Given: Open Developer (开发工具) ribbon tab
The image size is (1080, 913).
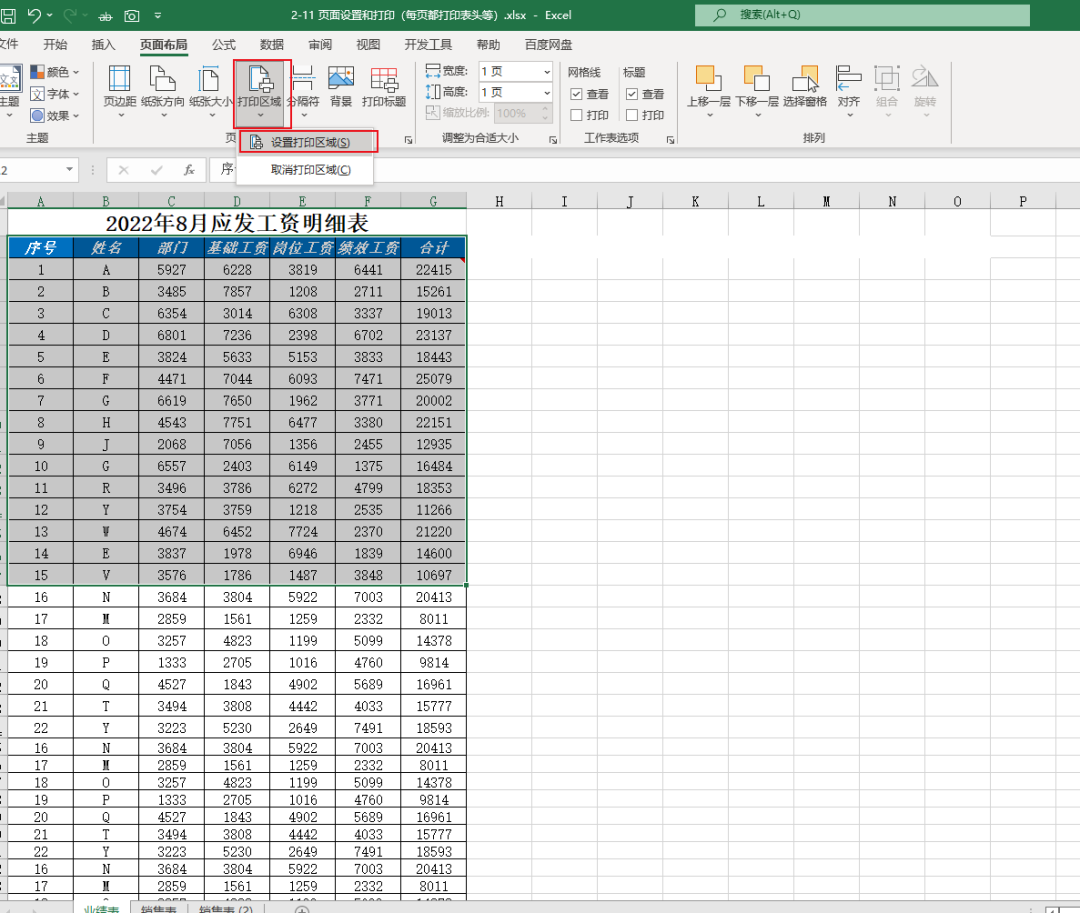Looking at the screenshot, I should coord(428,45).
